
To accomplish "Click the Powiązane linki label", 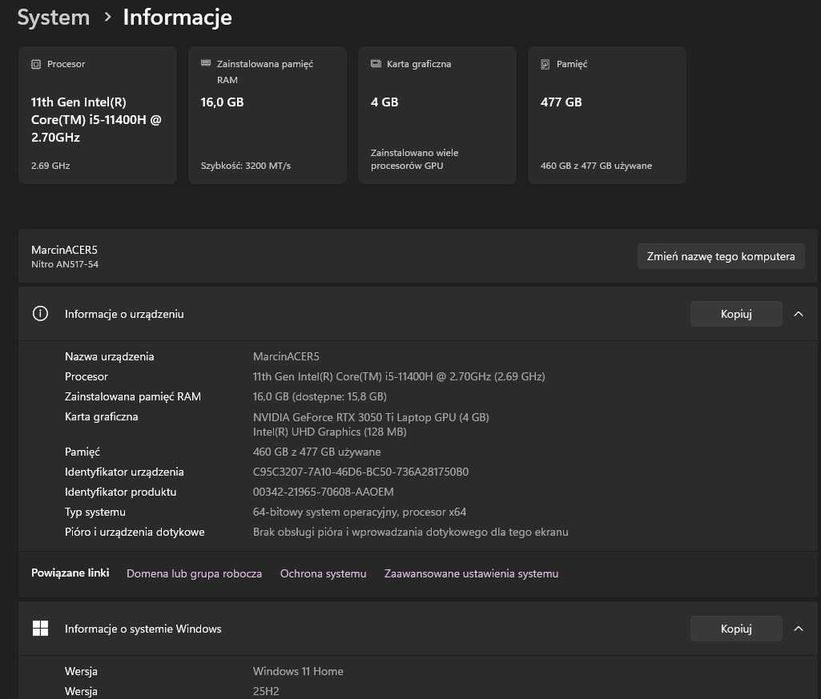I will 70,573.
